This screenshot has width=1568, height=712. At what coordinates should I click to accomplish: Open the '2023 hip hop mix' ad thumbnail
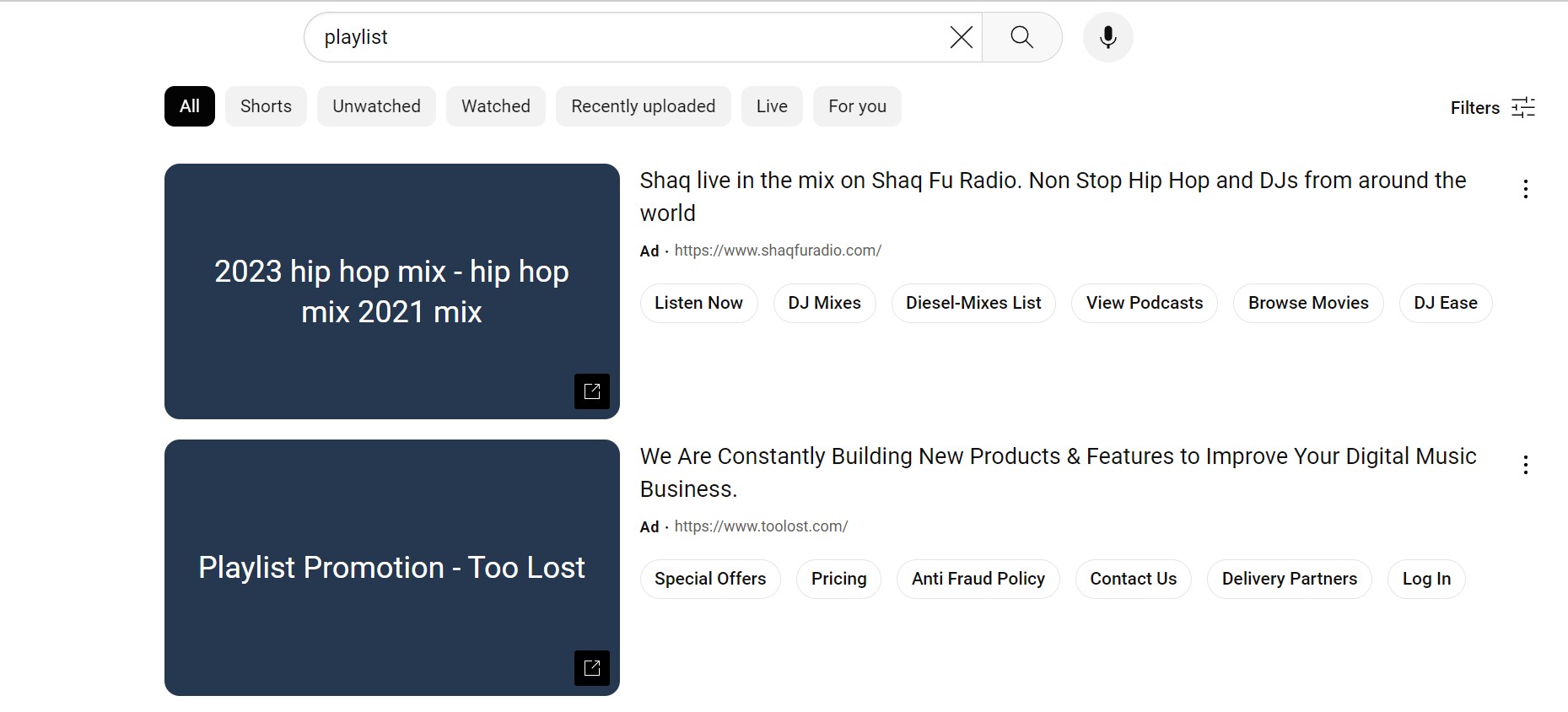pyautogui.click(x=392, y=291)
